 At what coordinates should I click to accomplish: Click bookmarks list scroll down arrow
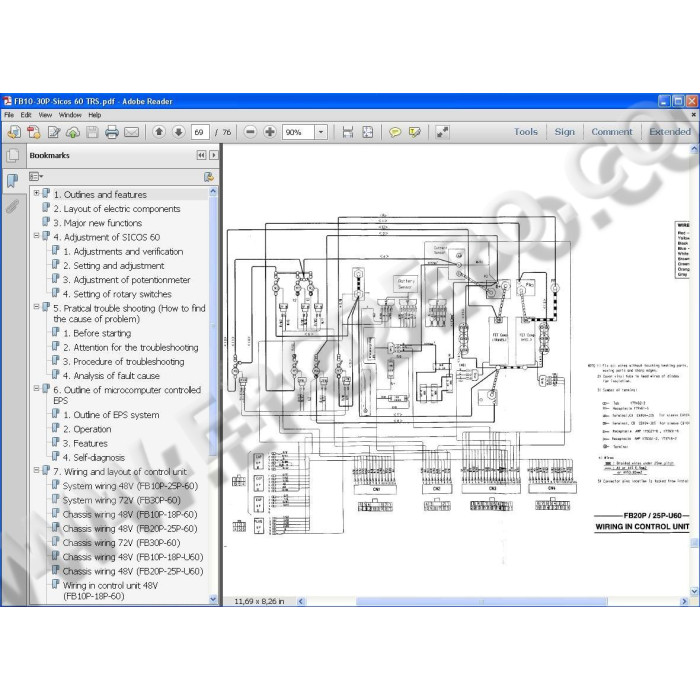pyautogui.click(x=213, y=600)
